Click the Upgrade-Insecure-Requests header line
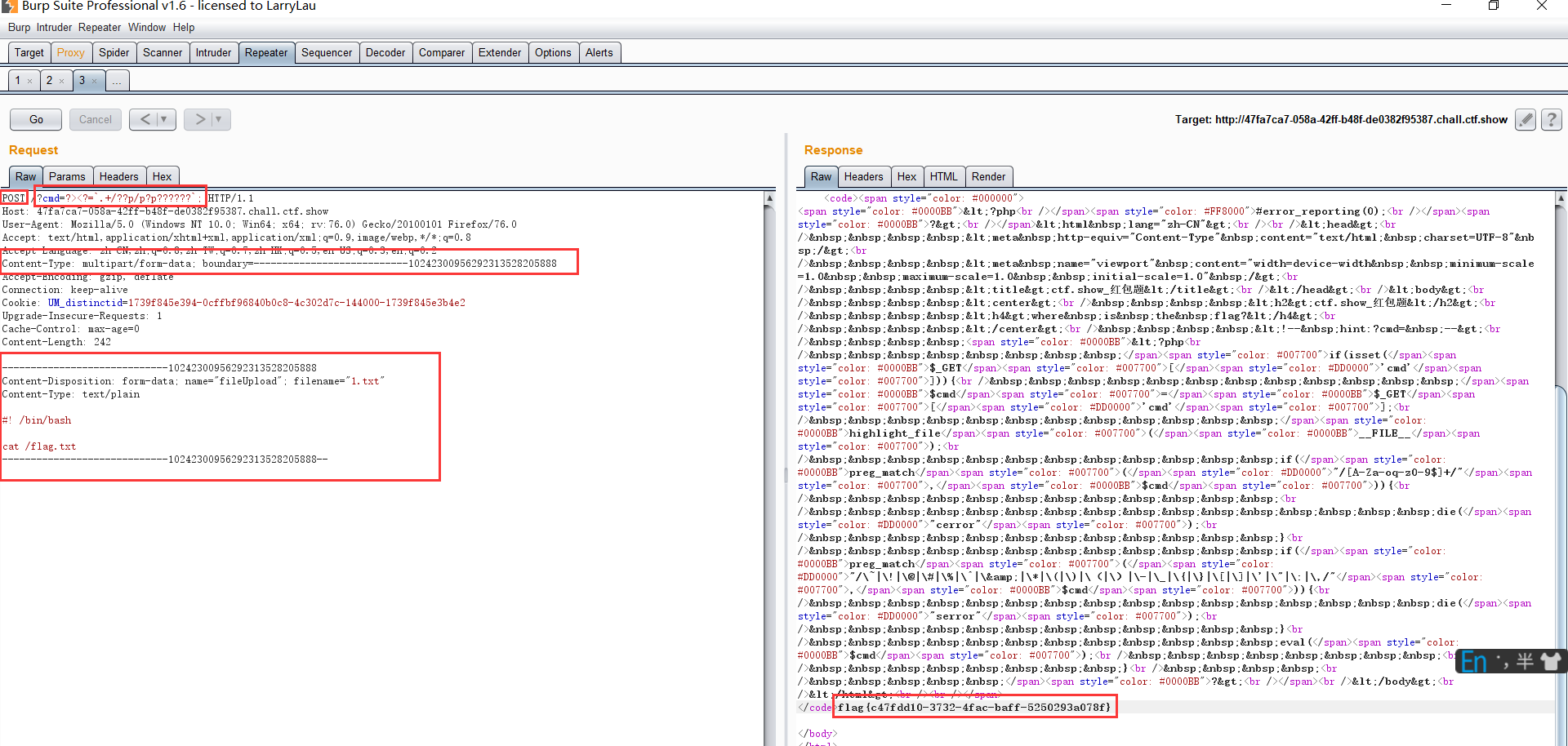The image size is (1568, 746). 82,316
